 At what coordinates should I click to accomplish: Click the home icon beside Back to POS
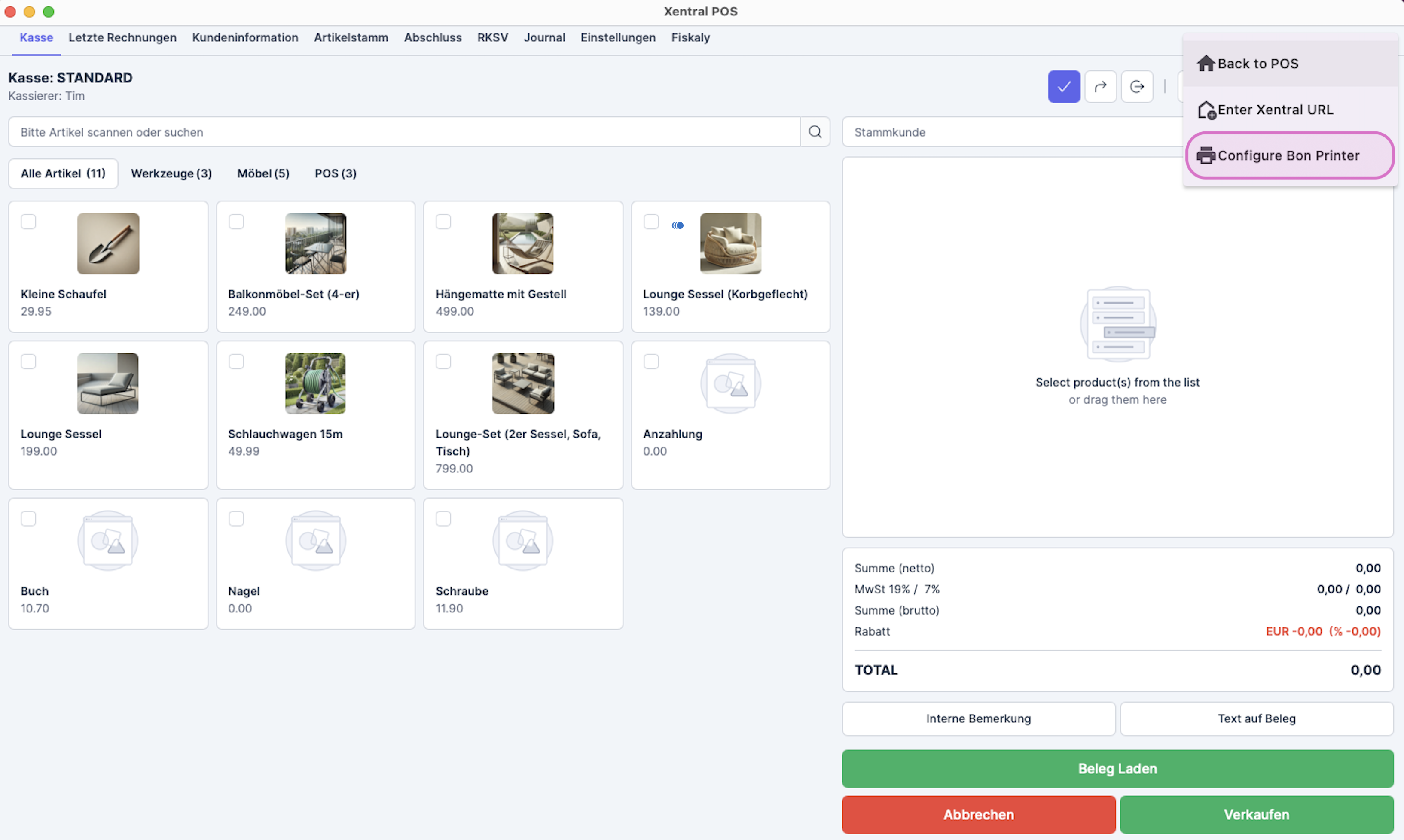pyautogui.click(x=1206, y=64)
